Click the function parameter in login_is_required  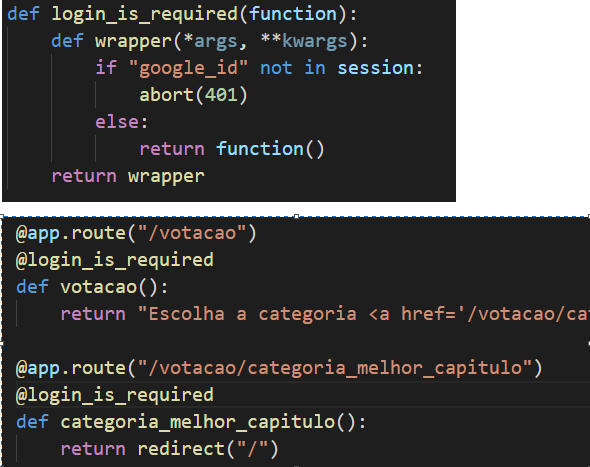tap(293, 14)
